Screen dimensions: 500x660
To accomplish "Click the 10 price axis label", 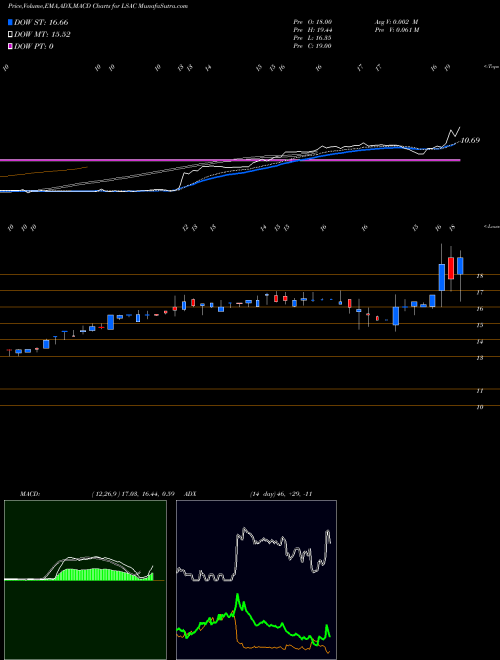I will [x=479, y=407].
